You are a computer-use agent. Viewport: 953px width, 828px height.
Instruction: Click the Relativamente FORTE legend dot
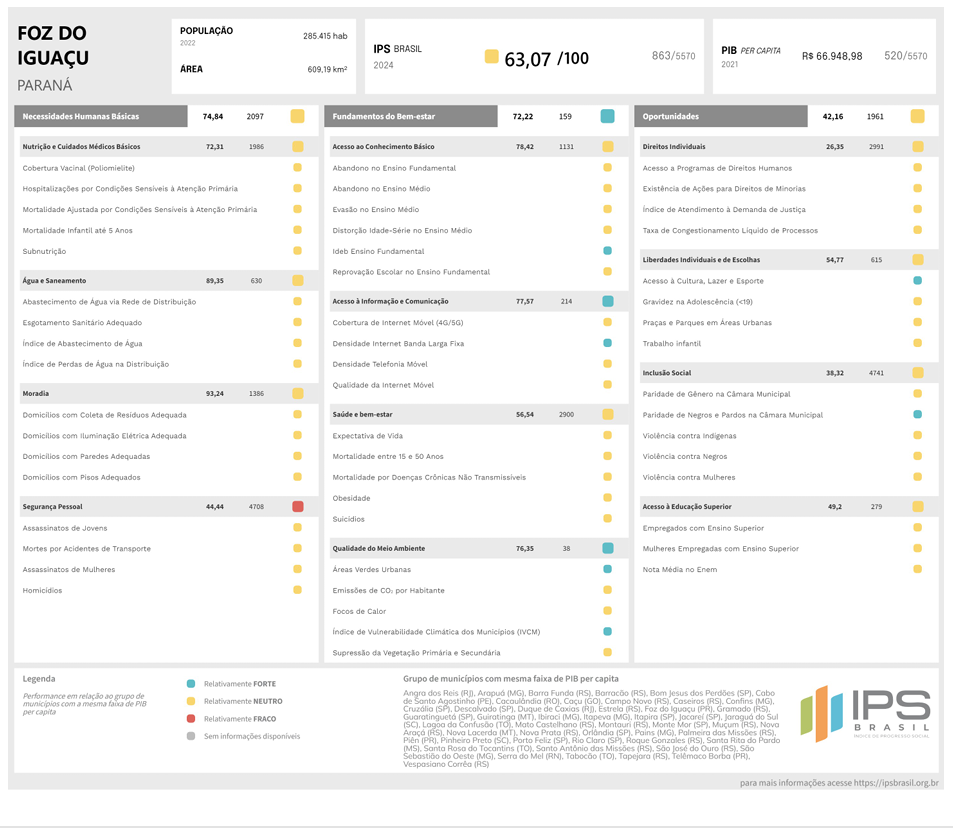[191, 684]
